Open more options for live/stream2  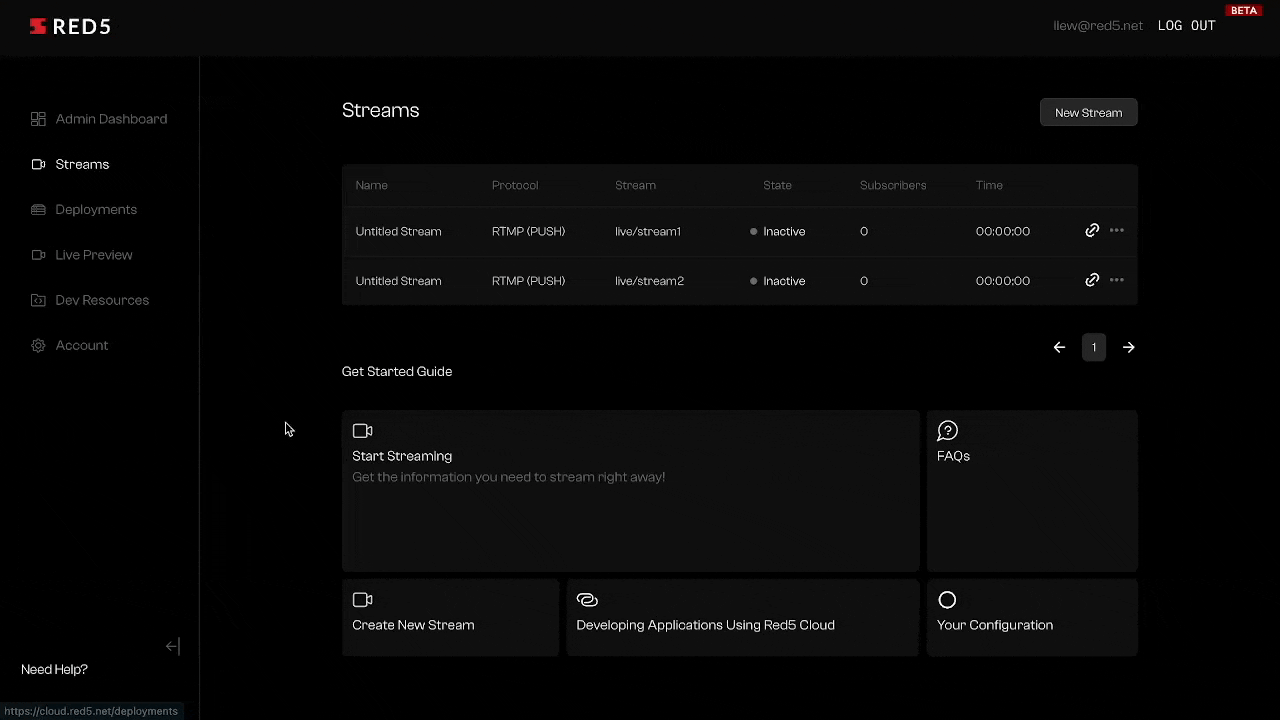coord(1117,280)
